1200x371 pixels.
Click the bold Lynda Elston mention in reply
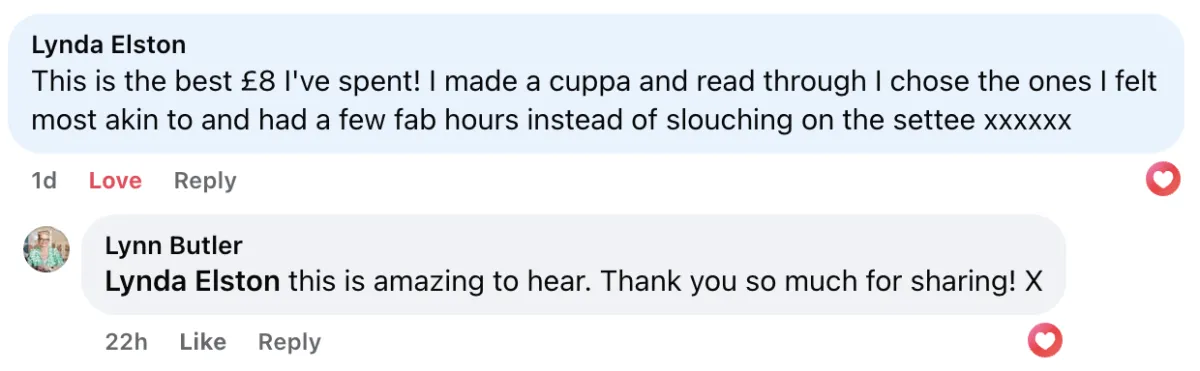coord(192,282)
